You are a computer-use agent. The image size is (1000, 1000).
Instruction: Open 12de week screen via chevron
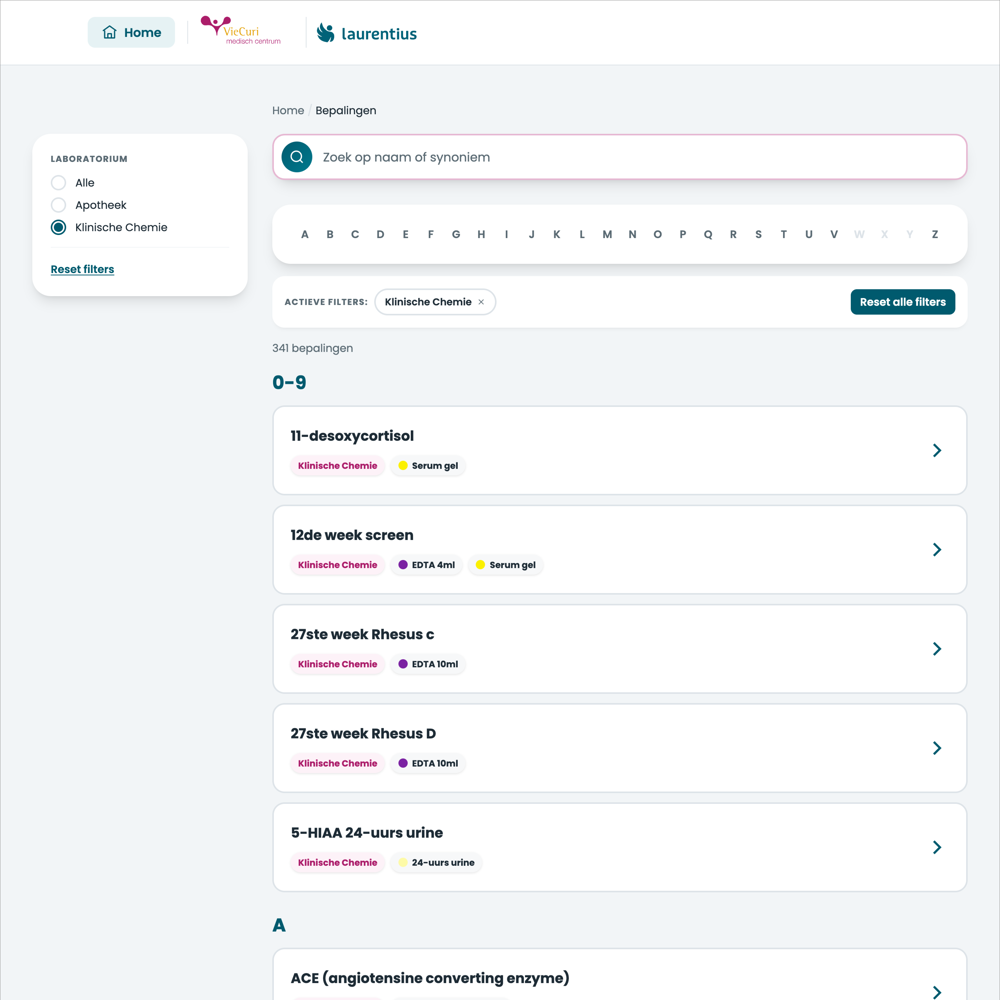coord(937,550)
